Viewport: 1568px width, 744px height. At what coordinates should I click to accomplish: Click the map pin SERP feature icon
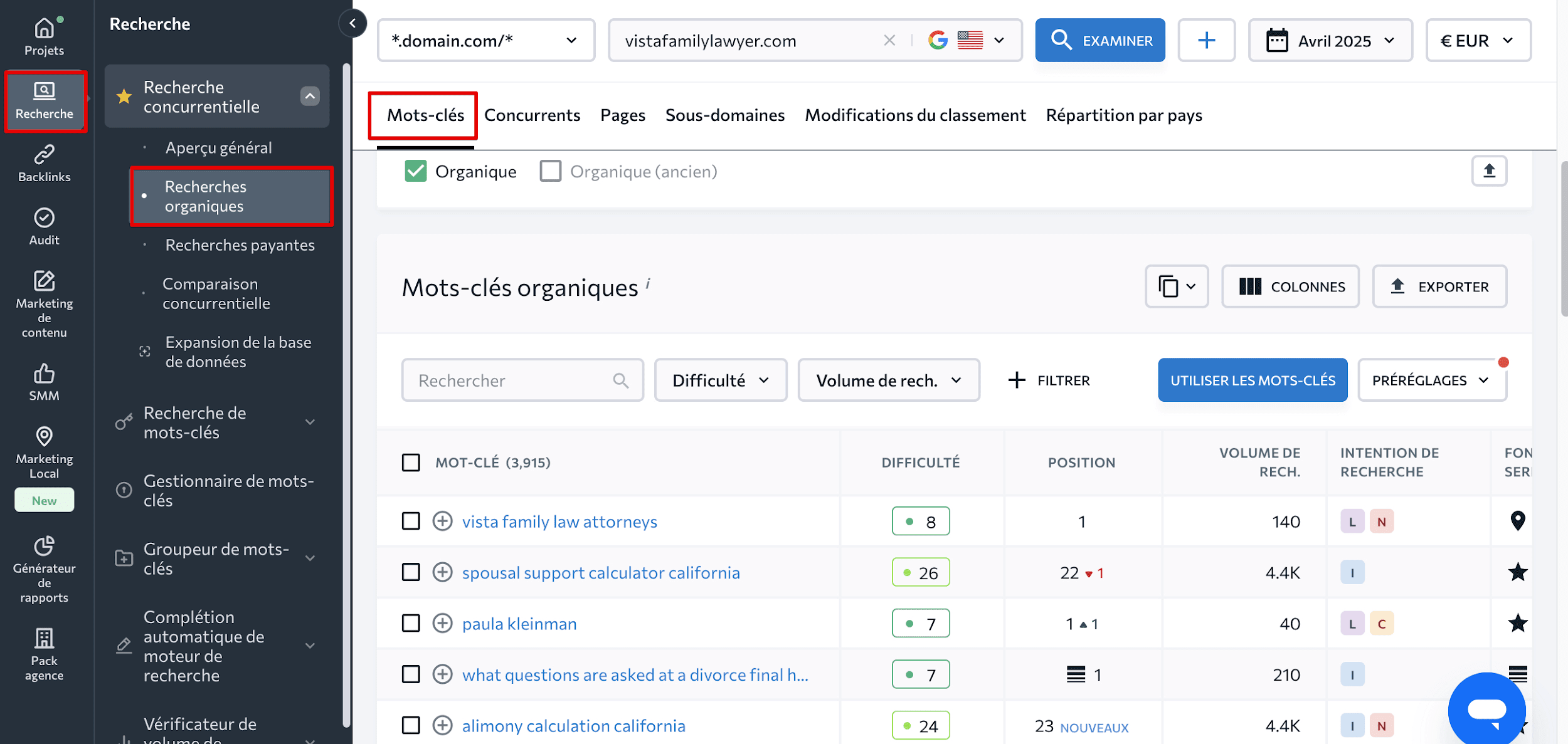(x=1517, y=521)
